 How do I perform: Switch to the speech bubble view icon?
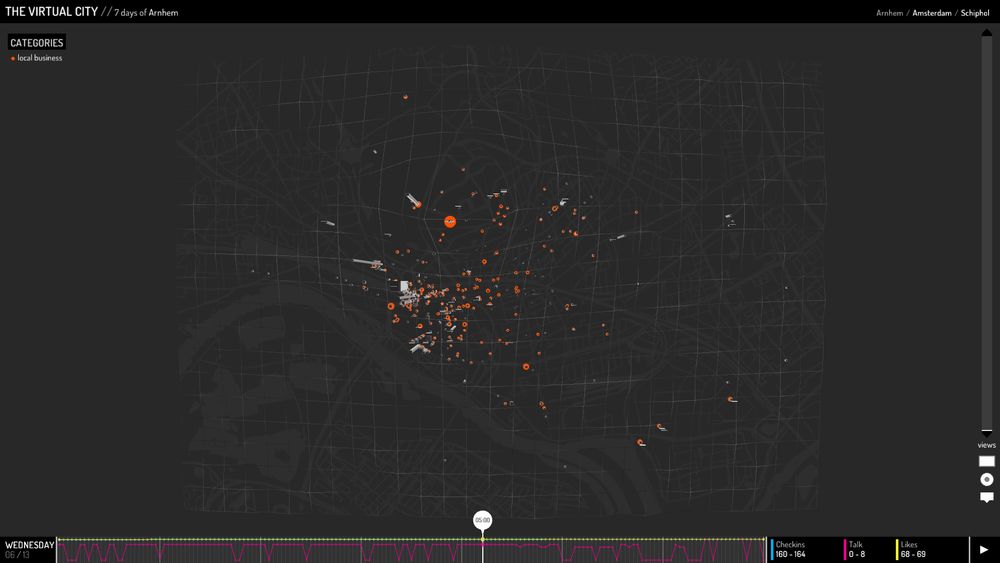987,497
